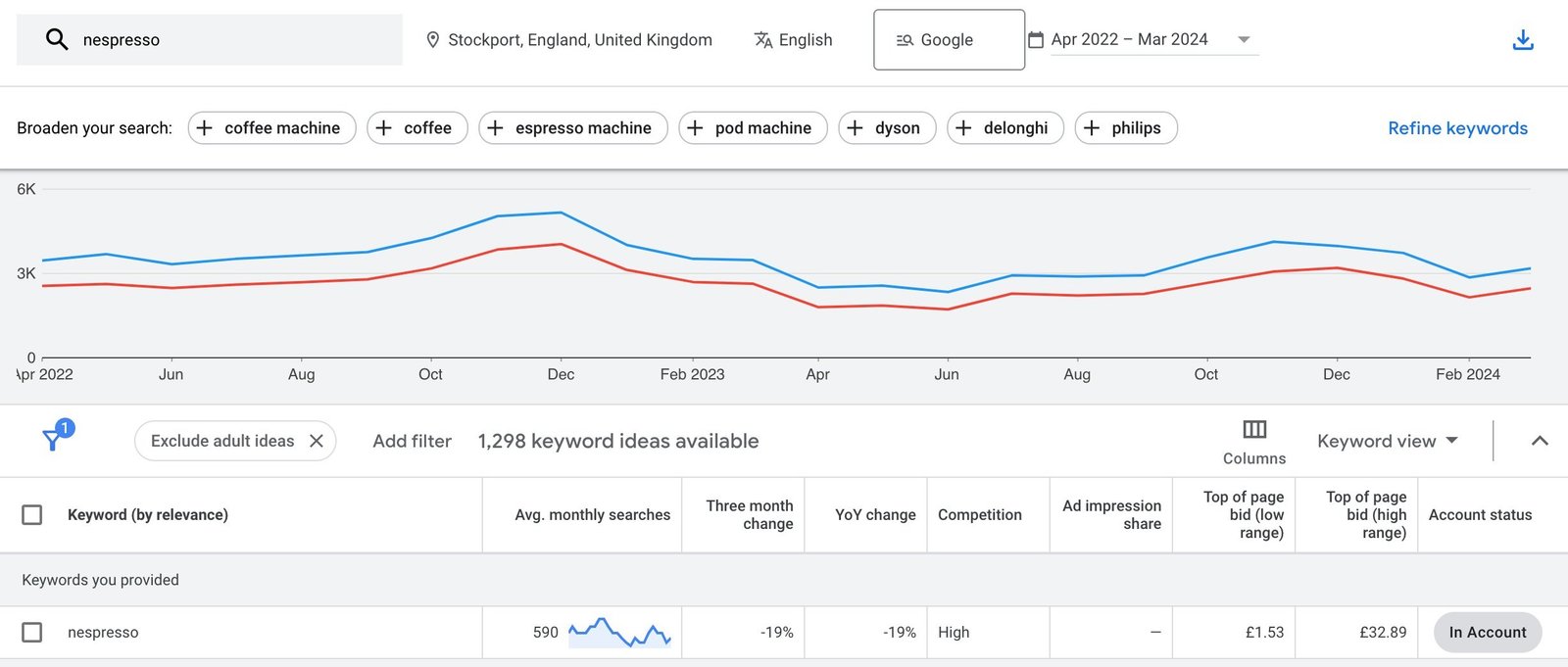Change location Stockport, England, United Kingdom
Screen dimensions: 1568x667
(x=579, y=40)
